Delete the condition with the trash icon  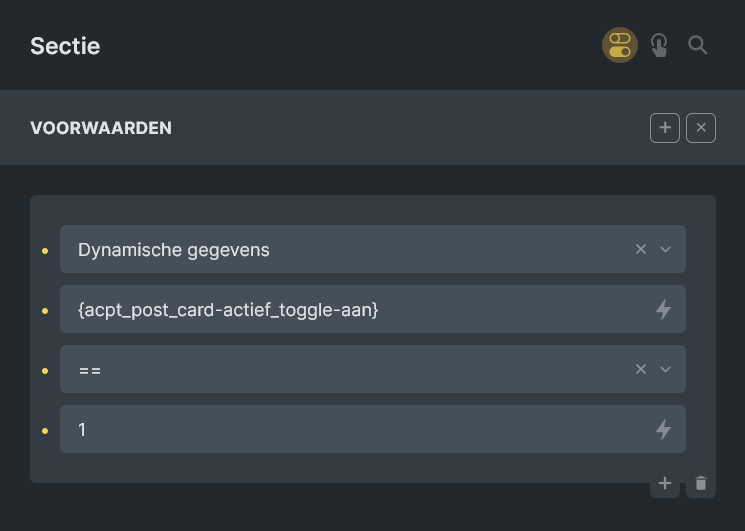click(x=701, y=484)
